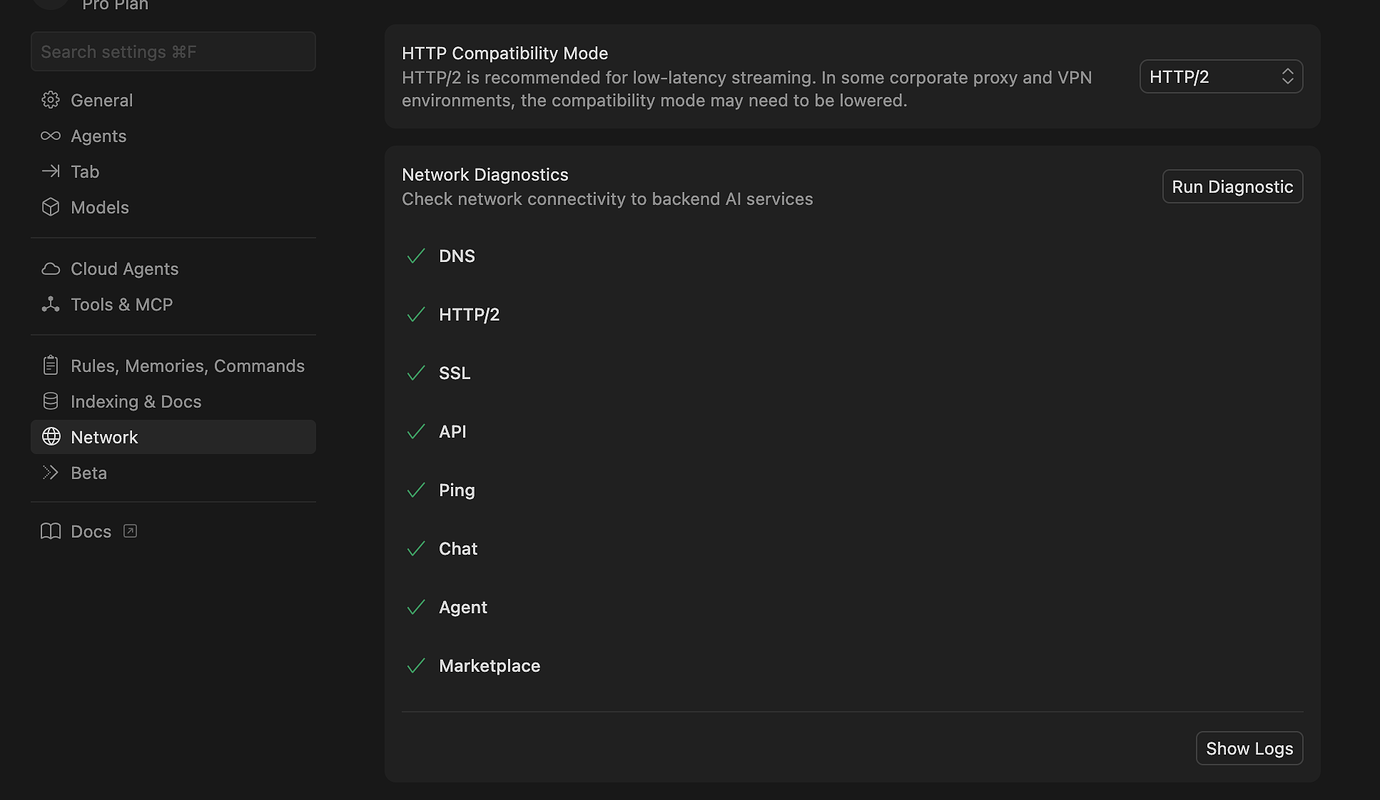Open Tools & MCP settings
Viewport: 1380px width, 800px height.
point(173,304)
